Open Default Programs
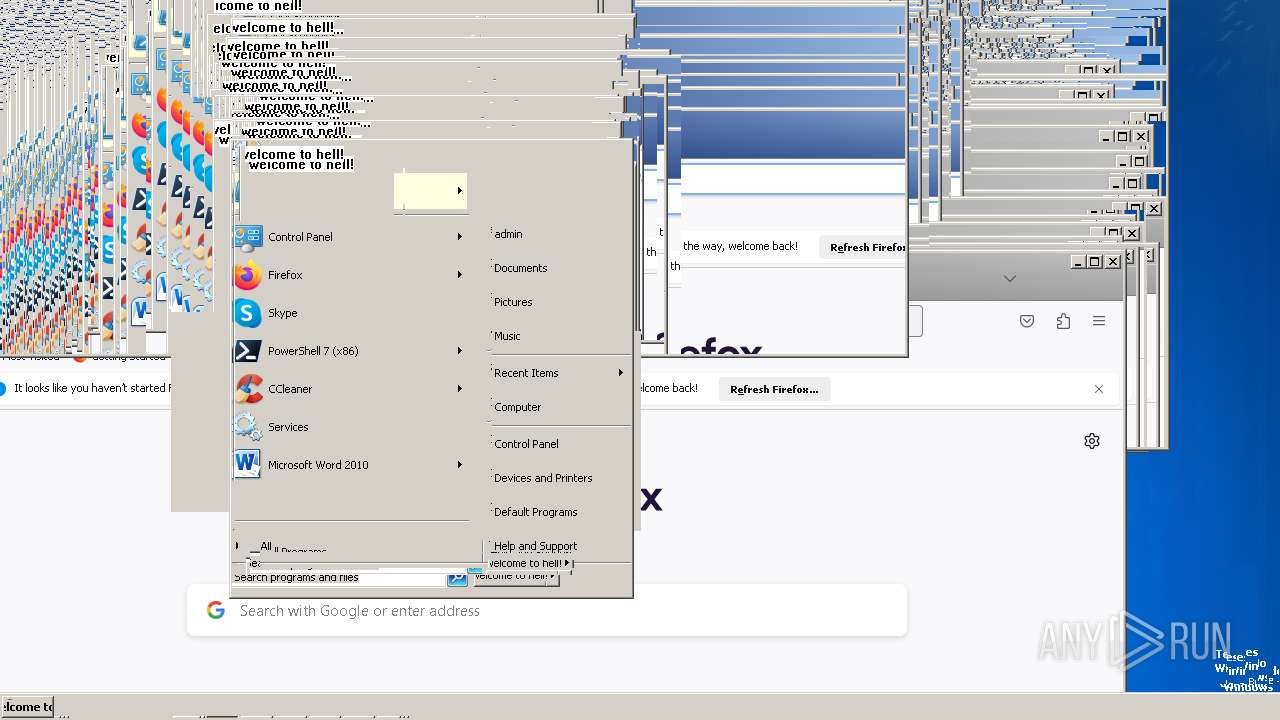The image size is (1280, 720). (535, 512)
